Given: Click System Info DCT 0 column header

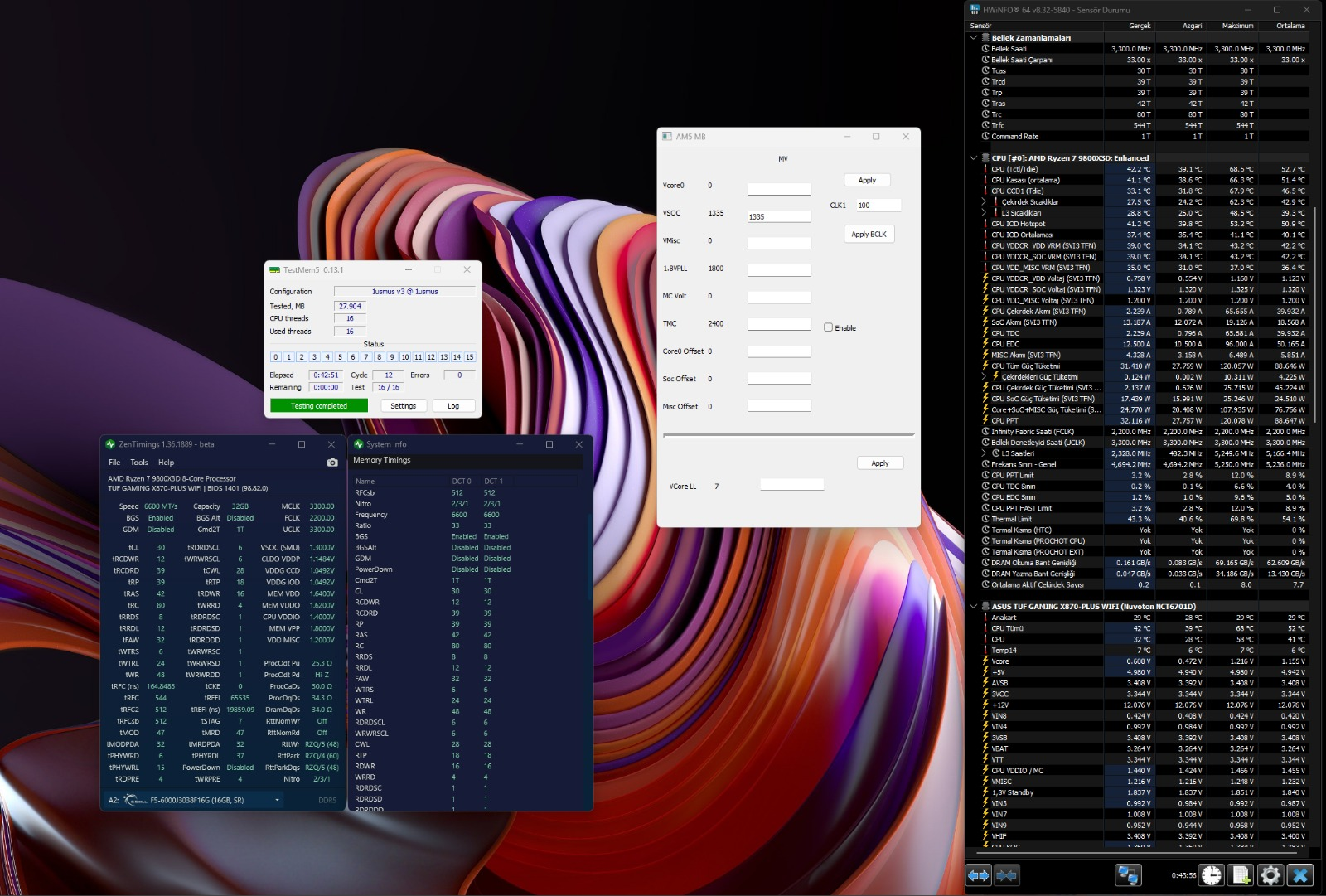Looking at the screenshot, I should pos(462,481).
